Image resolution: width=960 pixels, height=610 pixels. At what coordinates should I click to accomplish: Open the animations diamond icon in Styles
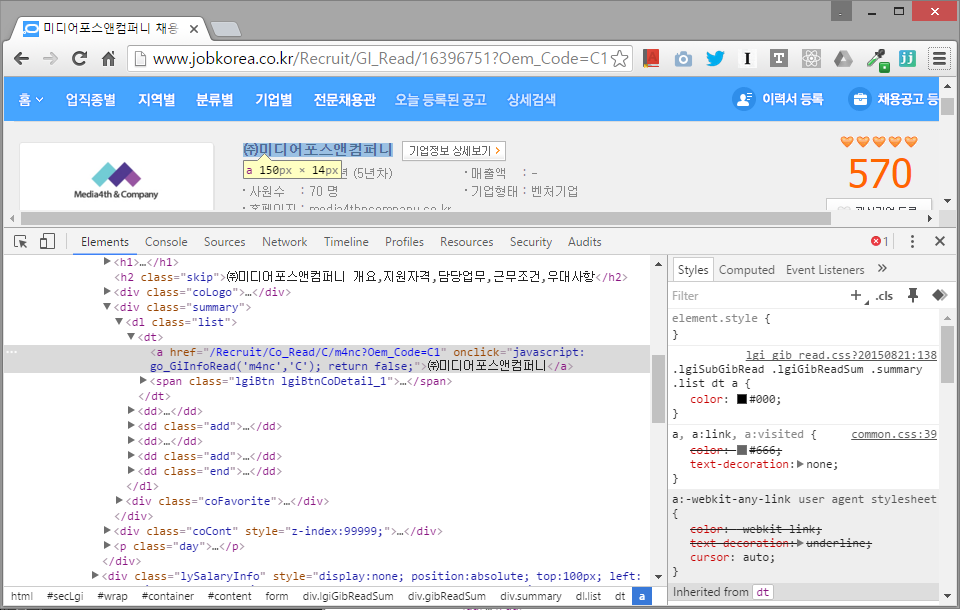(939, 296)
